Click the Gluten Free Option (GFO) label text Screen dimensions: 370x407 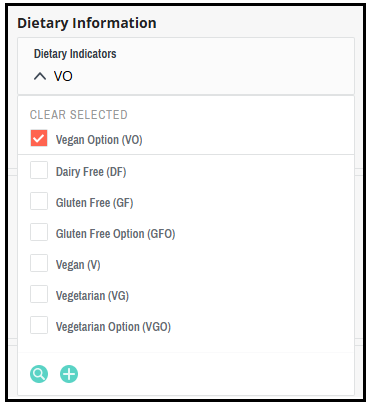point(115,234)
